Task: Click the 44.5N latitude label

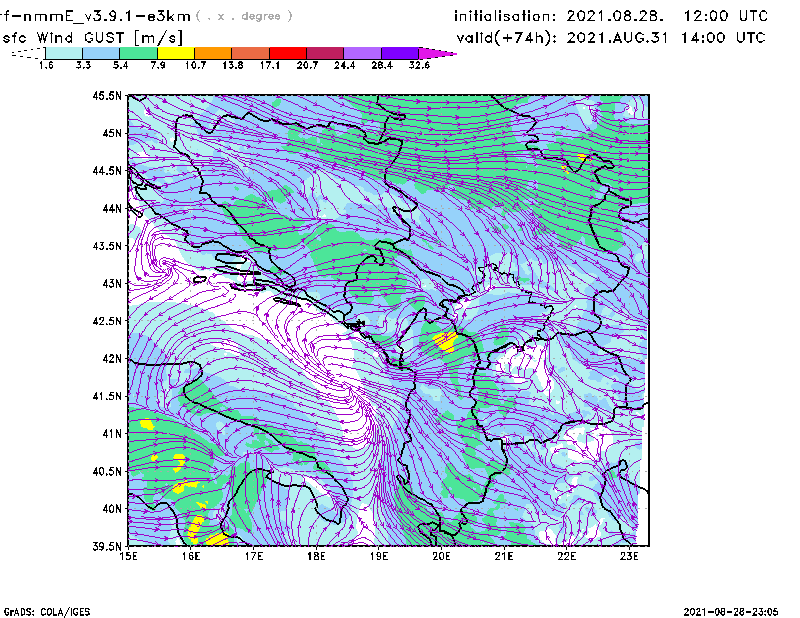Action: pos(107,170)
